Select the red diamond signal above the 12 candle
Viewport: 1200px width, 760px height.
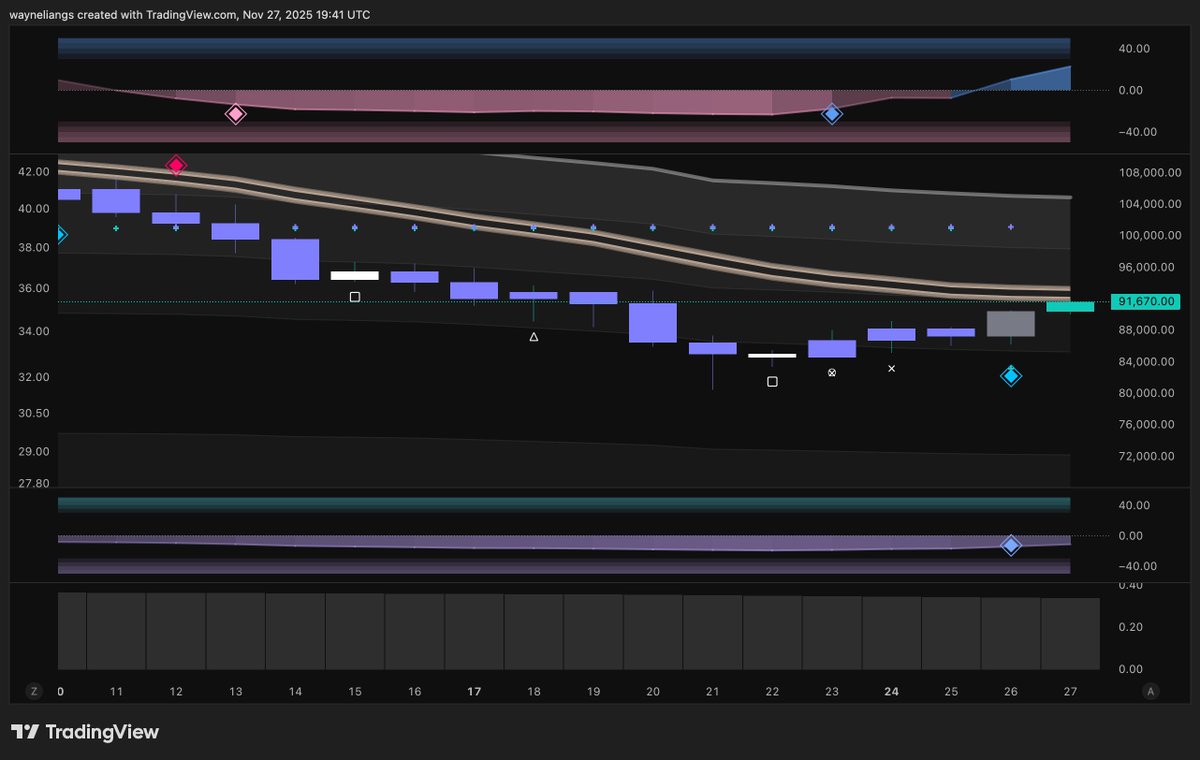click(x=176, y=165)
